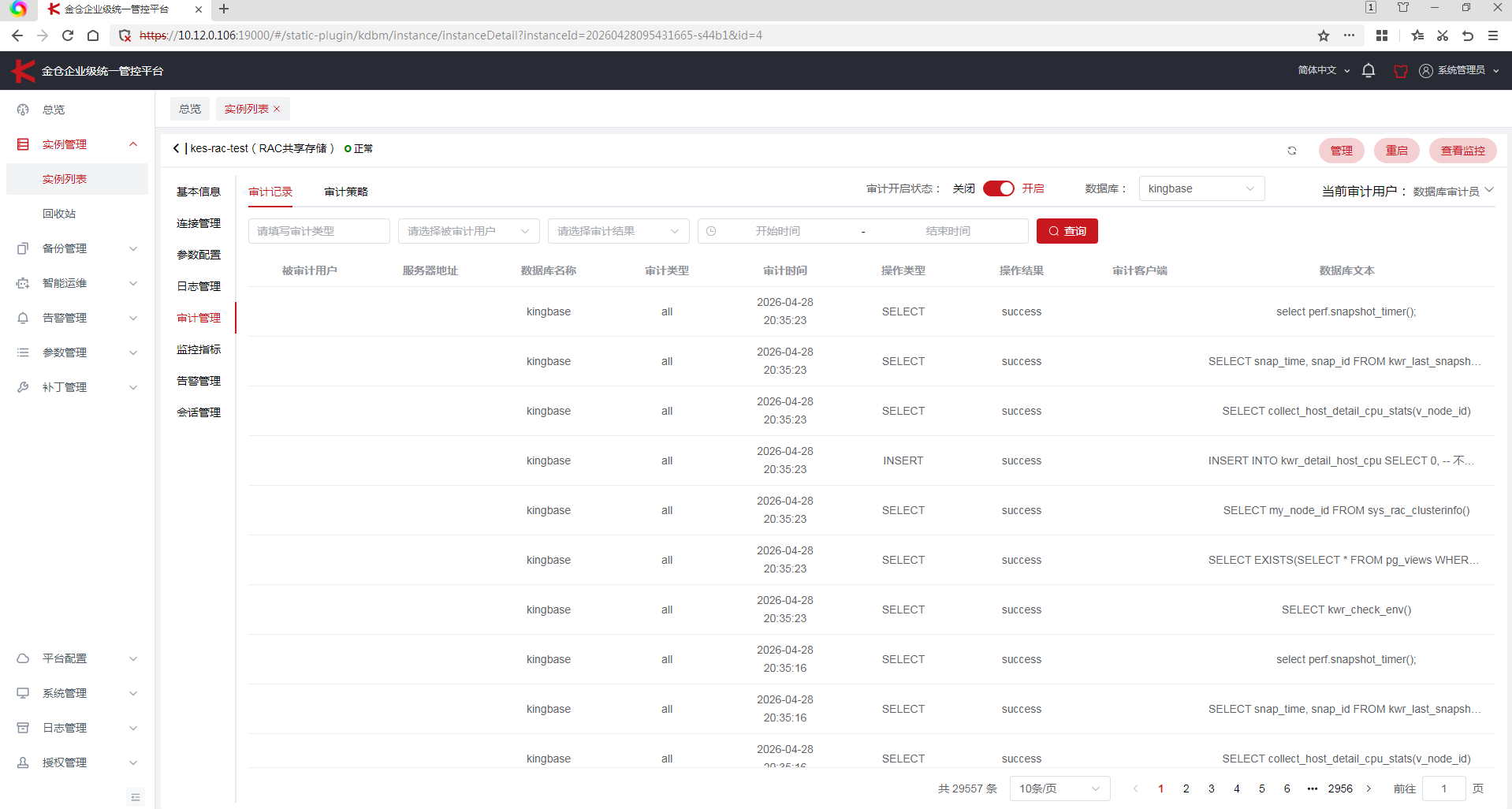
Task: Collapse the sidebar with the bottom fold icon
Action: tap(136, 797)
